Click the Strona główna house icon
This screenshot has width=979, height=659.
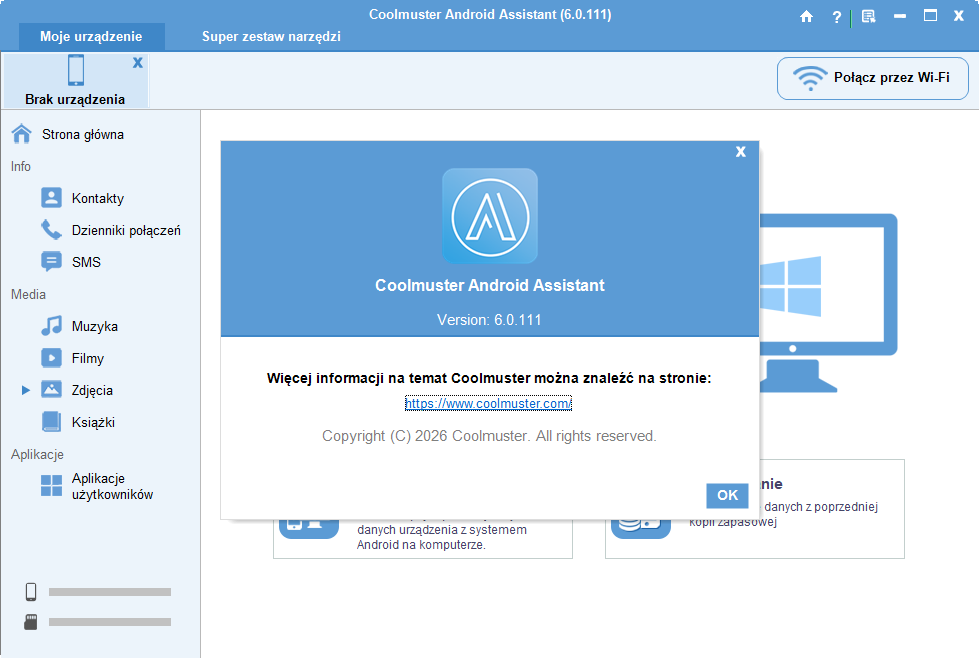coord(21,134)
